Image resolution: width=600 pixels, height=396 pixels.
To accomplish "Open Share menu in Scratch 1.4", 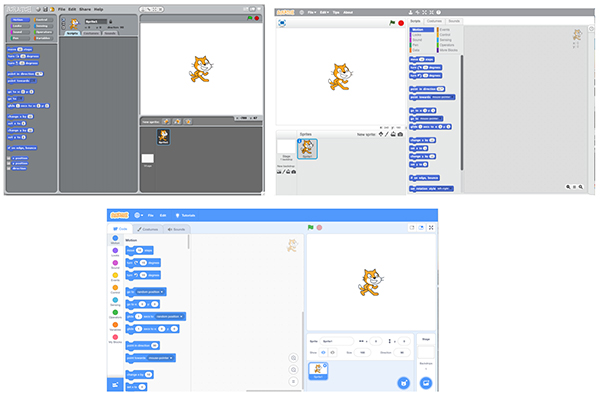I will pos(85,9).
